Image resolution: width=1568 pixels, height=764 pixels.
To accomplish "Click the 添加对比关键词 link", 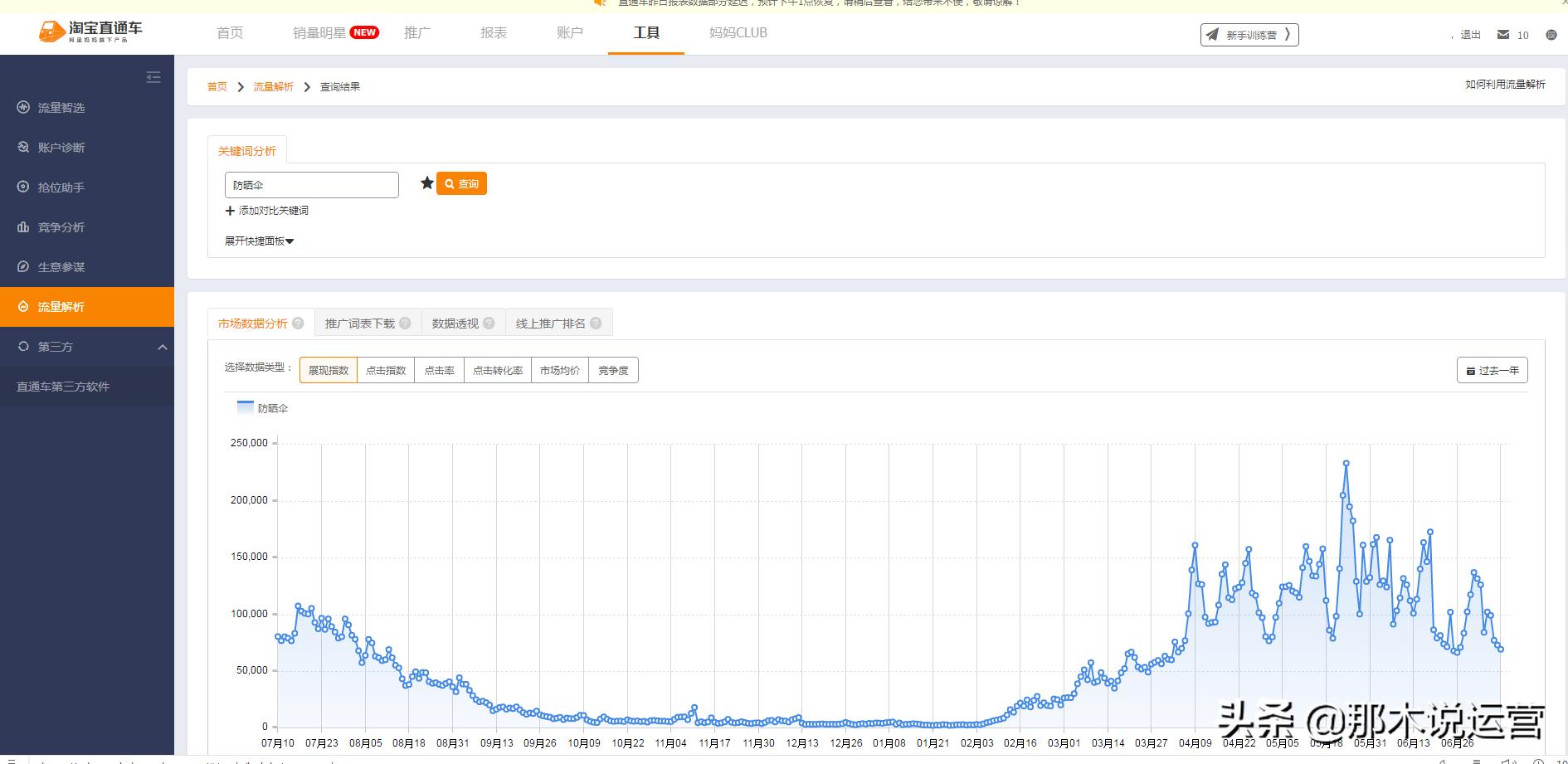I will click(x=267, y=211).
